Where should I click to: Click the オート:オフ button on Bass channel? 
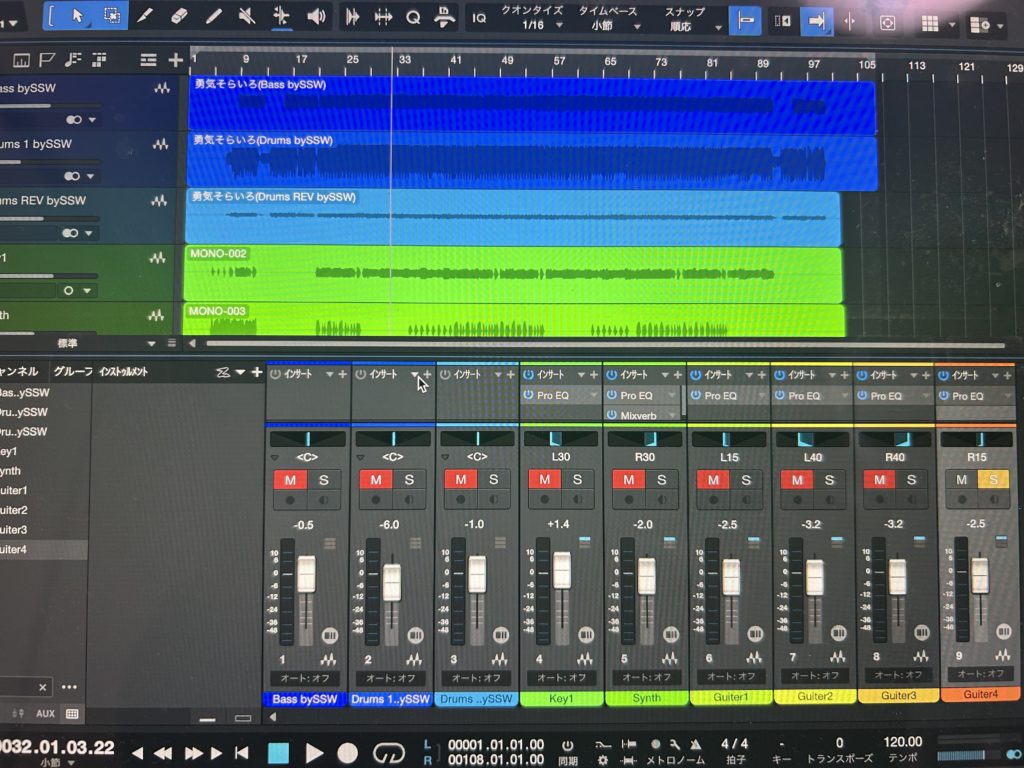tap(308, 677)
